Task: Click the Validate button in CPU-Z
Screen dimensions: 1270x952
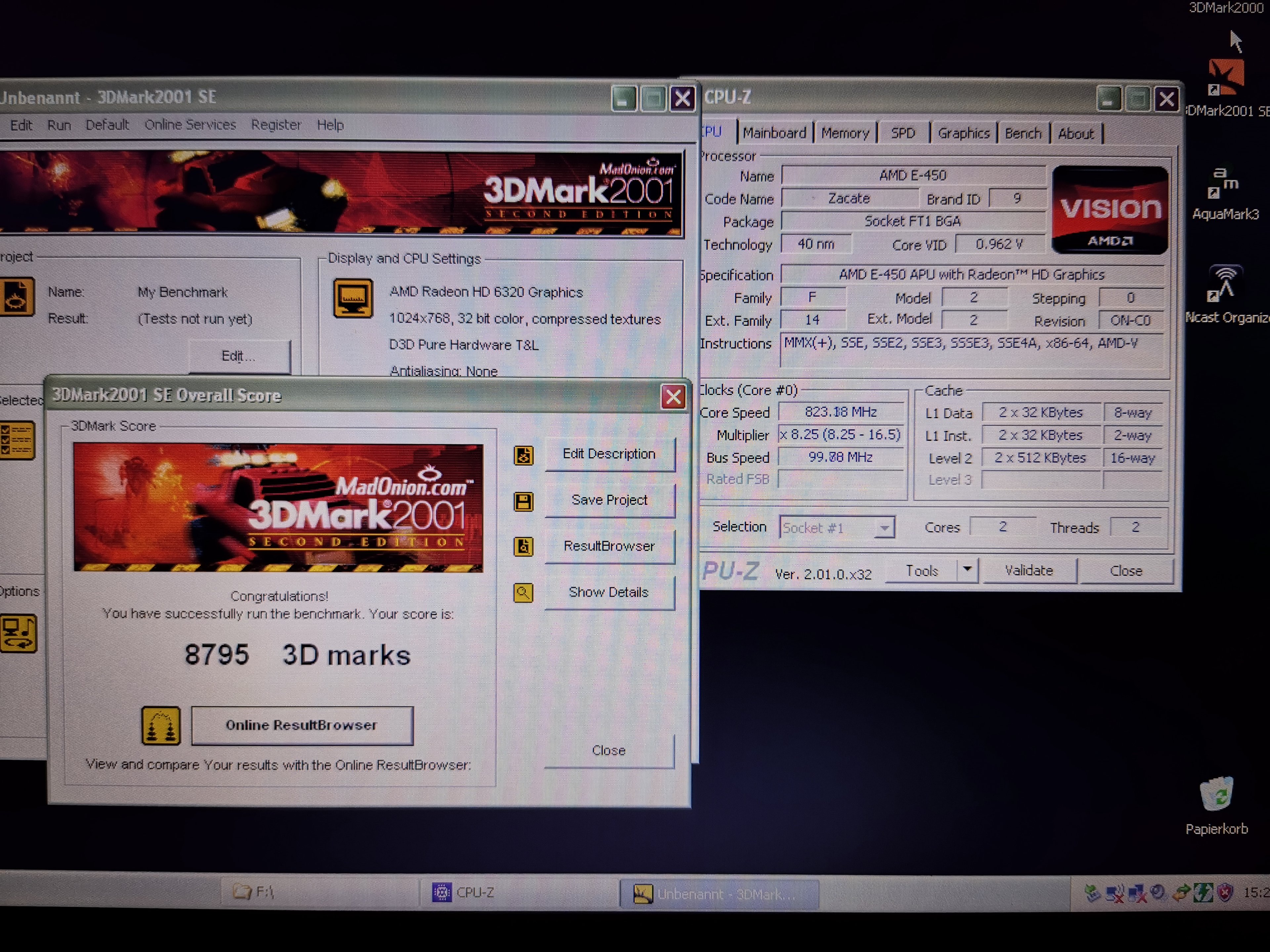Action: [1028, 571]
